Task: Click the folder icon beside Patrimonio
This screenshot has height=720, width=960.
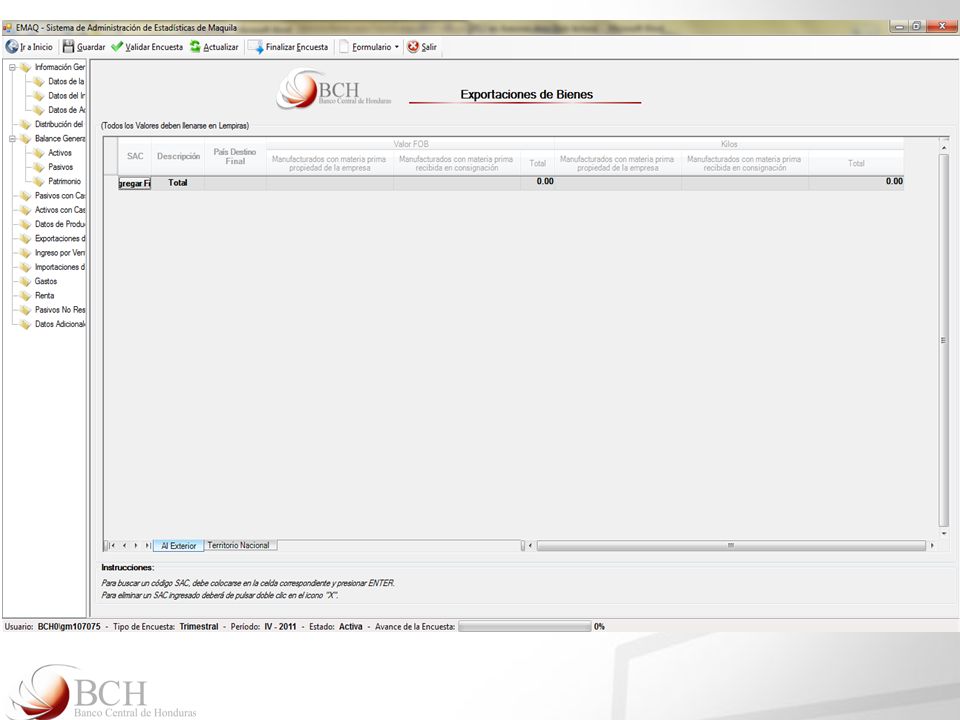Action: [39, 181]
